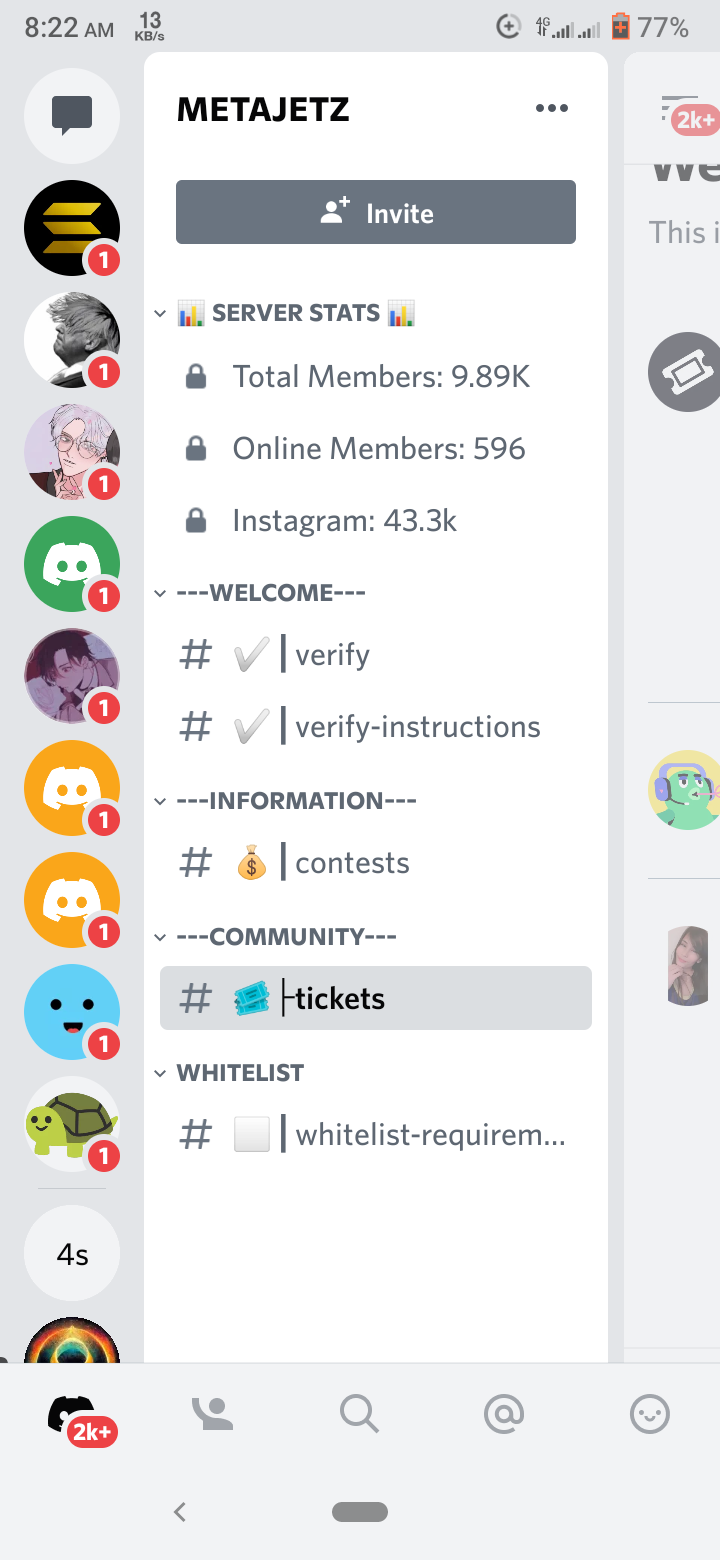This screenshot has width=720, height=1560.
Task: Select the tickets channel
Action: coord(376,998)
